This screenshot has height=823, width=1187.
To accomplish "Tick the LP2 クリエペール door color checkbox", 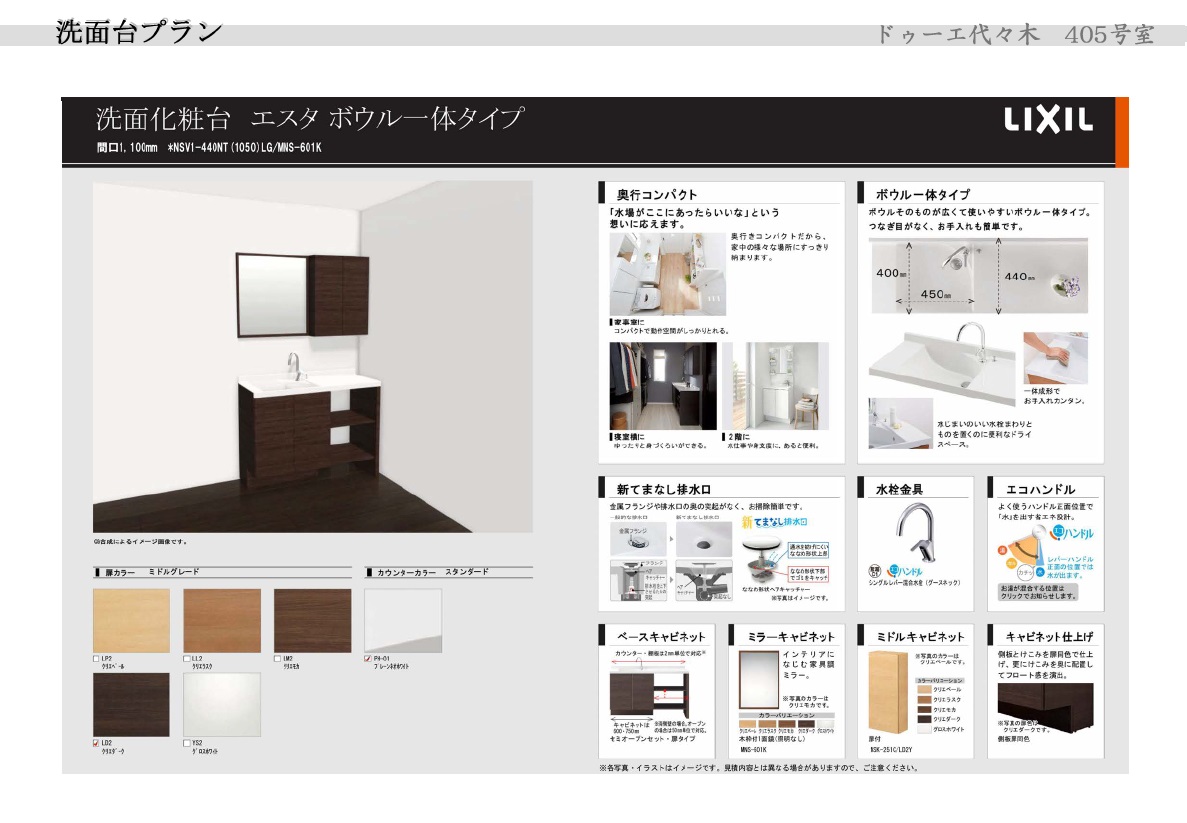I will (x=96, y=659).
